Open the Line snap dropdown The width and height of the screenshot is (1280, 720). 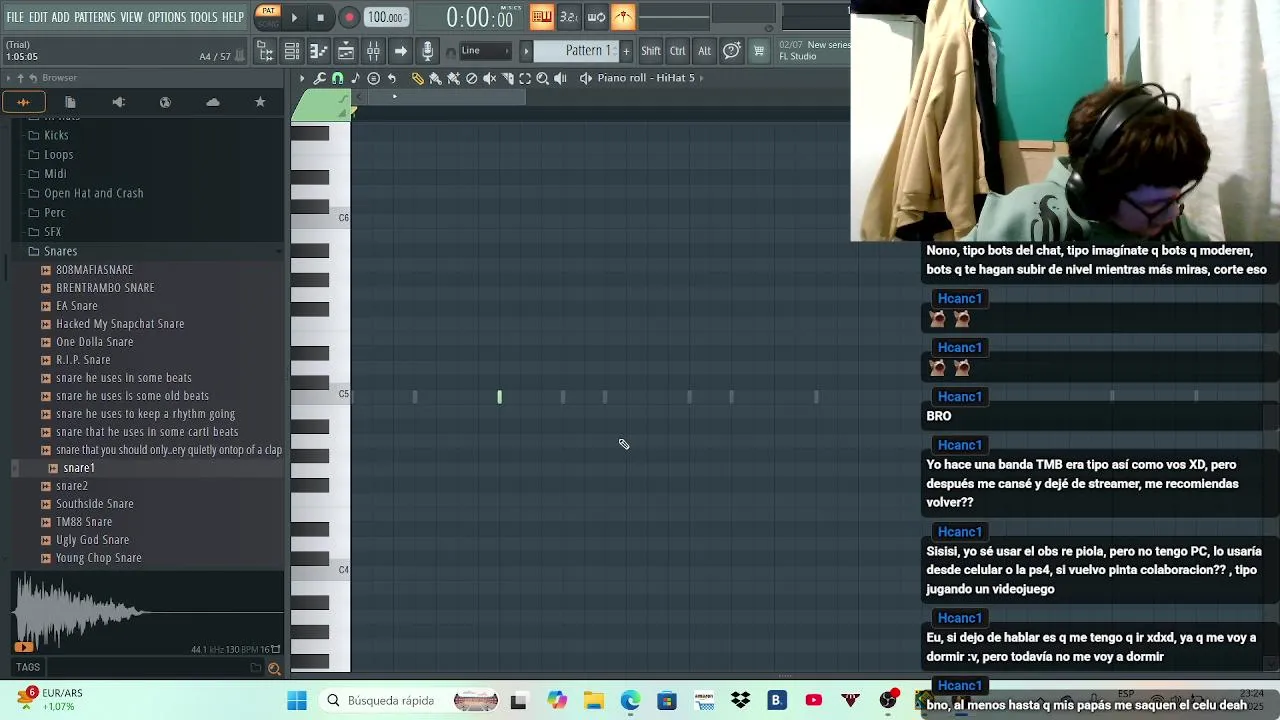click(485, 51)
